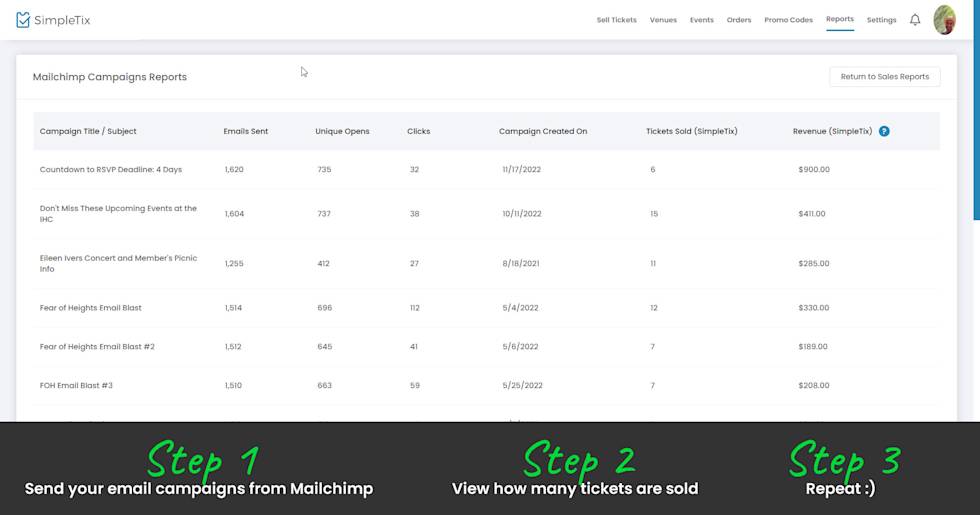This screenshot has width=980, height=515.
Task: Click the 5/4/2022 created date
Action: point(520,308)
